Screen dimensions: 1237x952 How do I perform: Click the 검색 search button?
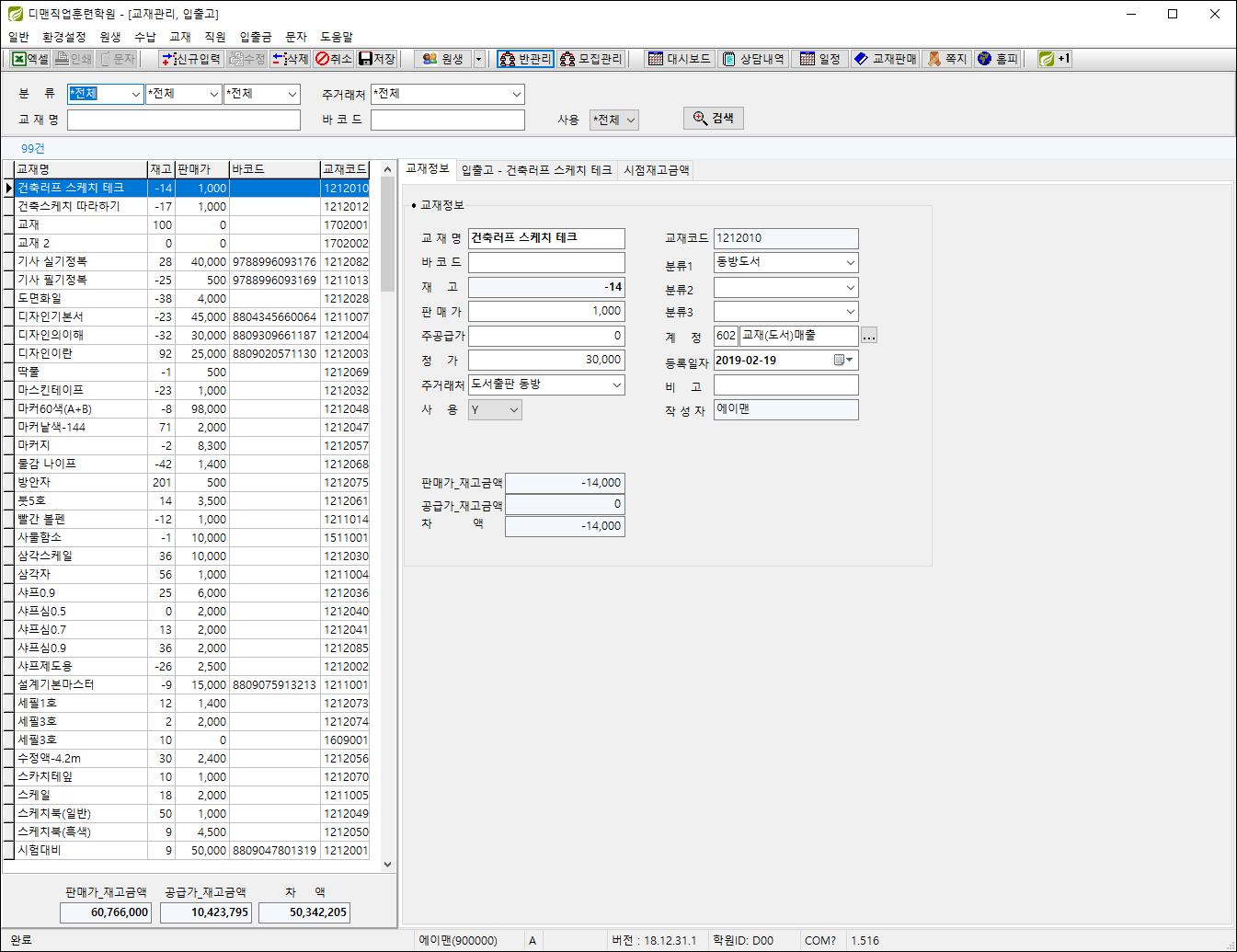(714, 118)
